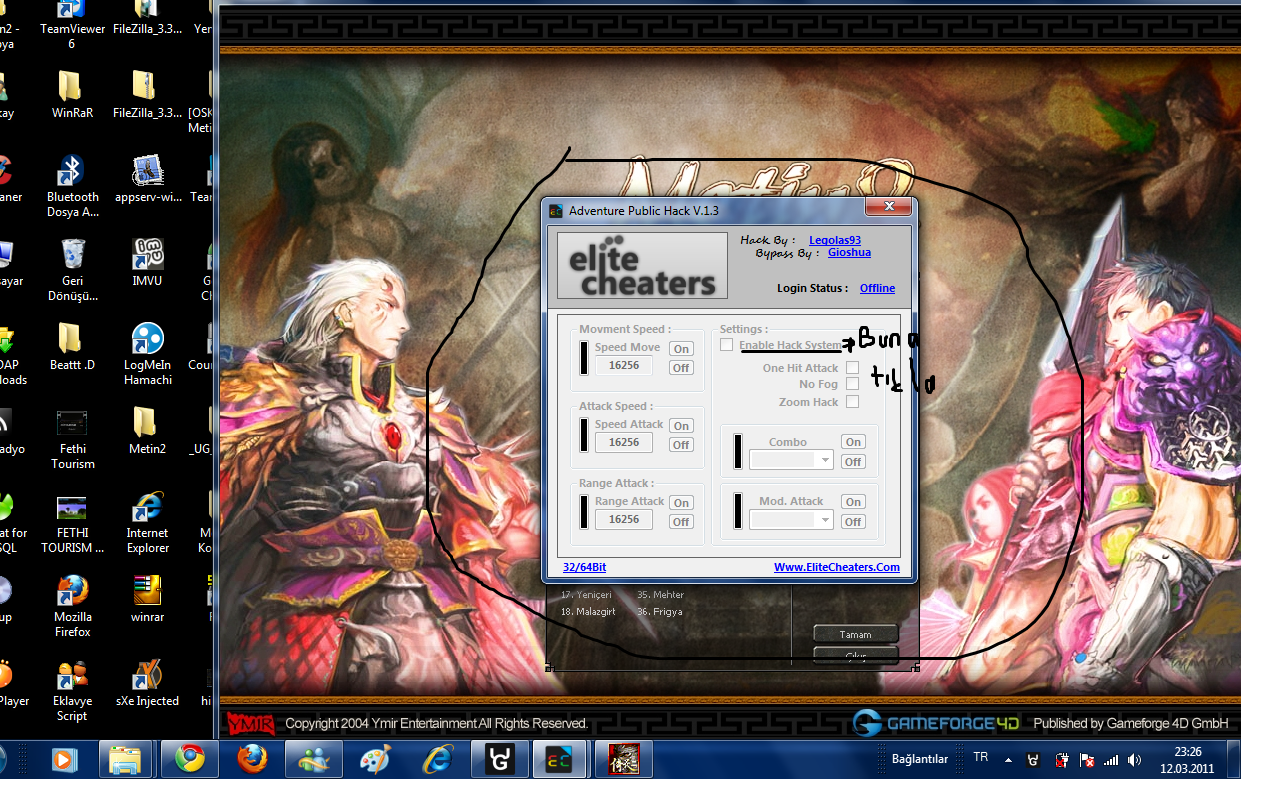The width and height of the screenshot is (1280, 800).
Task: Open Internet Explorer taskbar icon
Action: 438,760
